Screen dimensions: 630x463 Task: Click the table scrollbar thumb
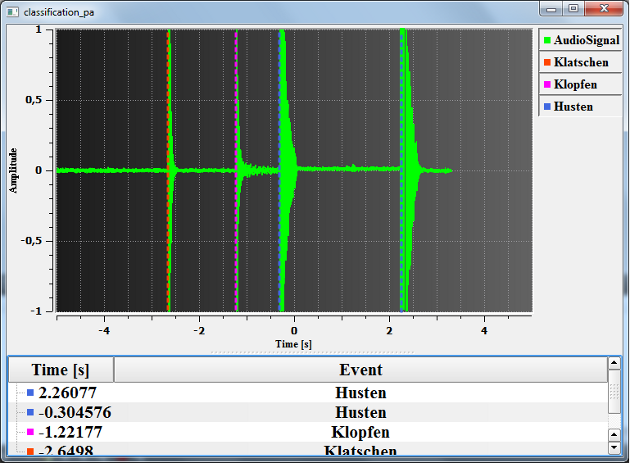click(614, 391)
